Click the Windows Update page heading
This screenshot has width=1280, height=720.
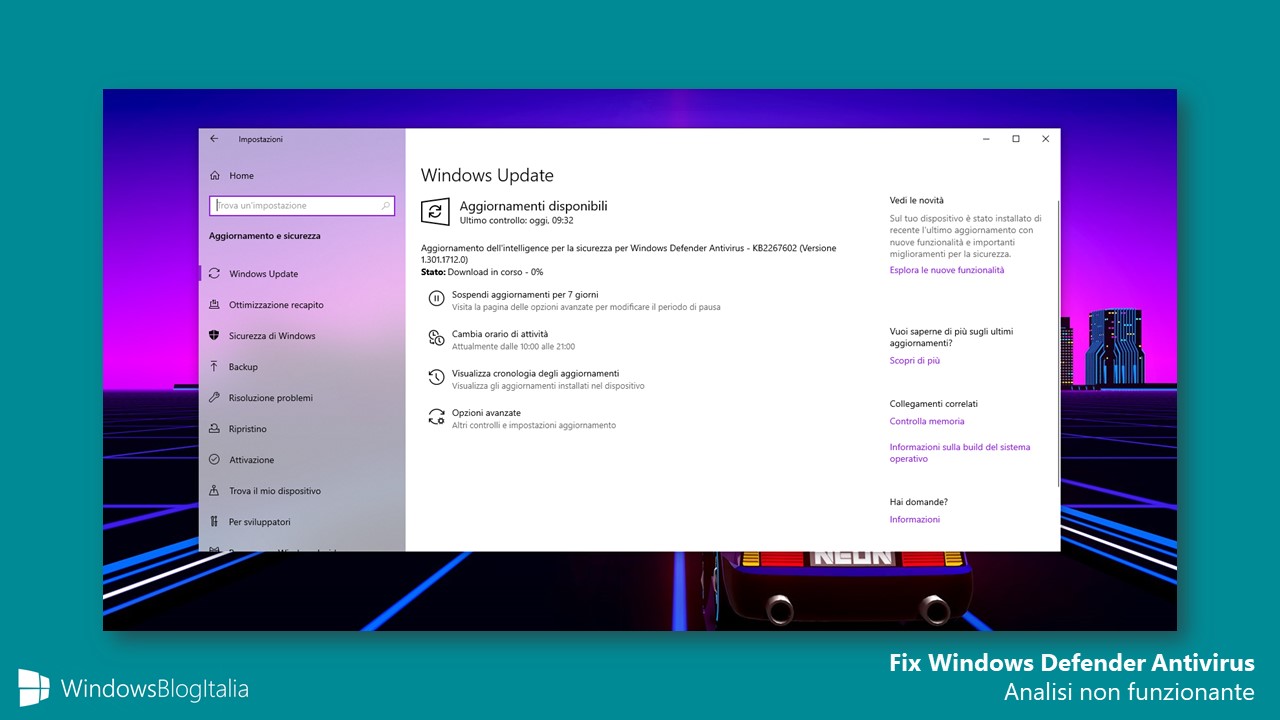click(x=487, y=175)
